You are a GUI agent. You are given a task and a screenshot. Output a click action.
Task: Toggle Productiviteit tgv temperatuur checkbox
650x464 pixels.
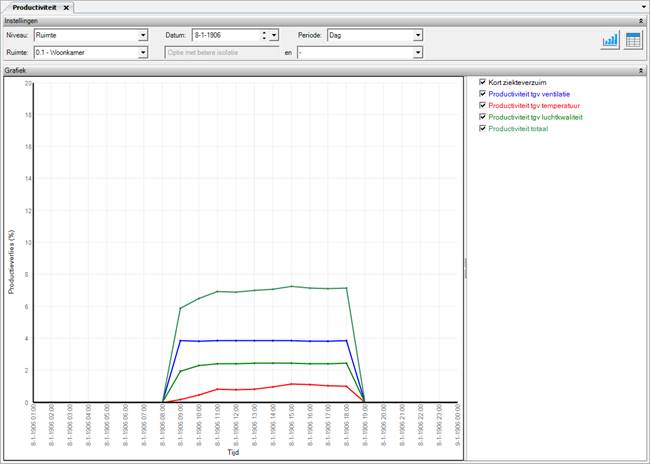(x=482, y=105)
